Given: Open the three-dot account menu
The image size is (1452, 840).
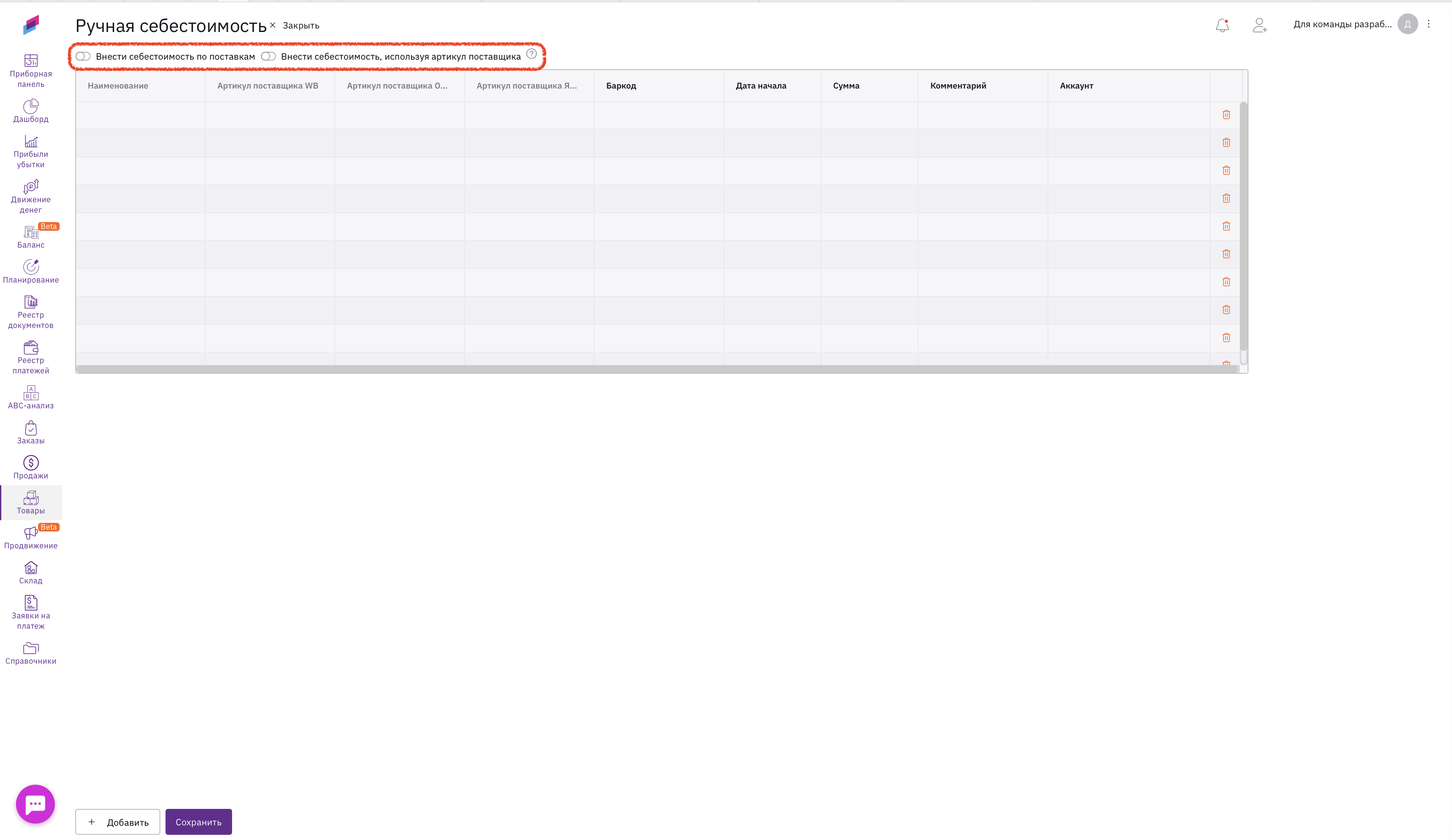Looking at the screenshot, I should (1428, 24).
